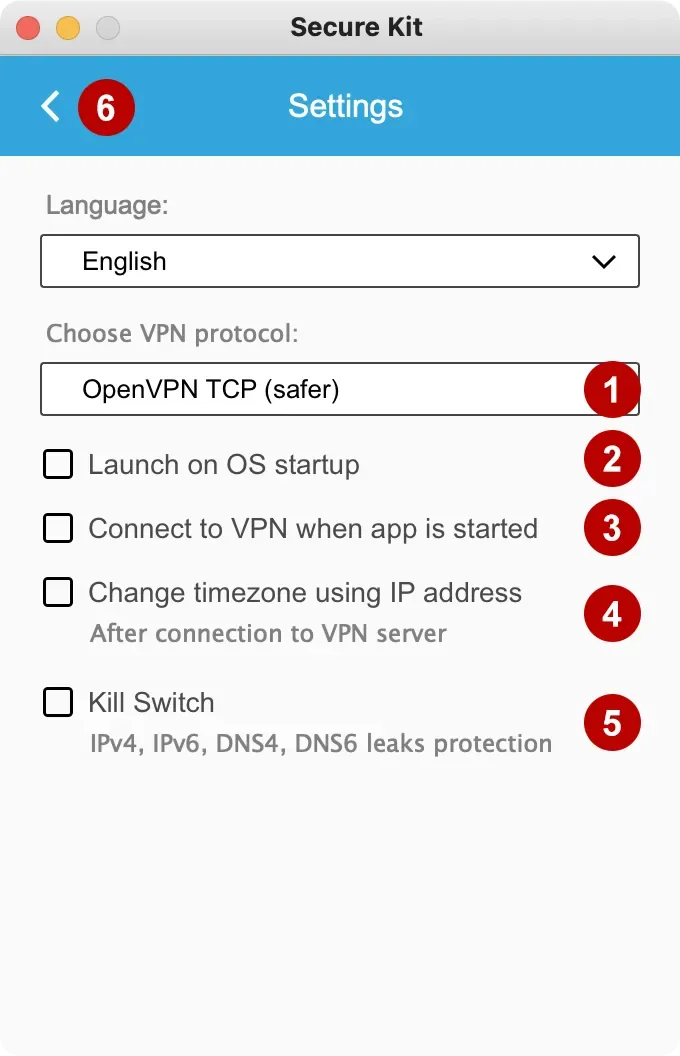The width and height of the screenshot is (680, 1056).
Task: Click the yellow minimize button
Action: tap(67, 27)
